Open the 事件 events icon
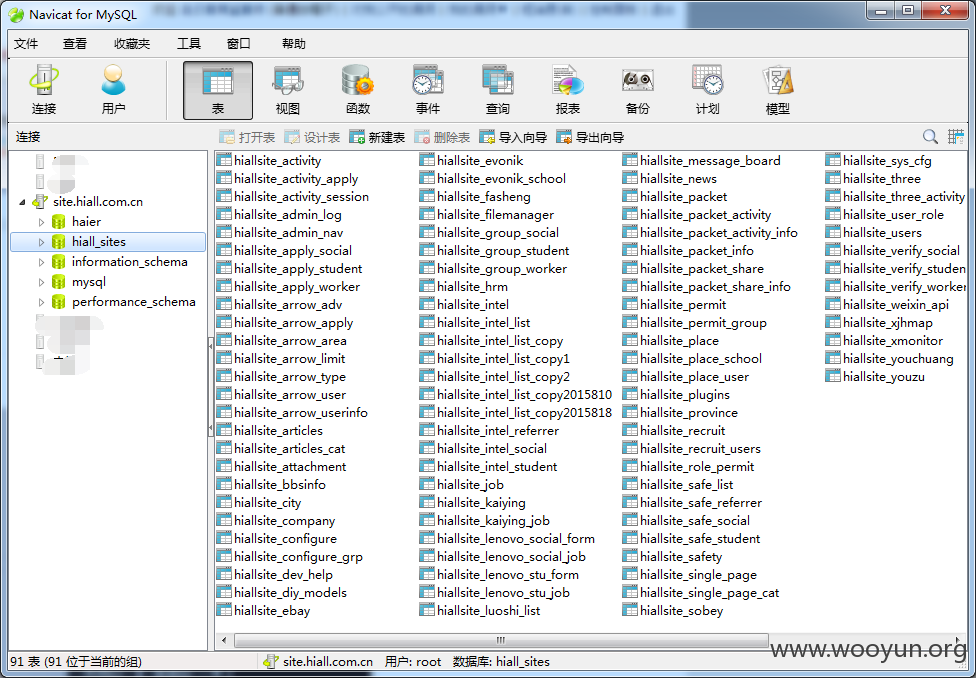976x678 pixels. pyautogui.click(x=428, y=90)
